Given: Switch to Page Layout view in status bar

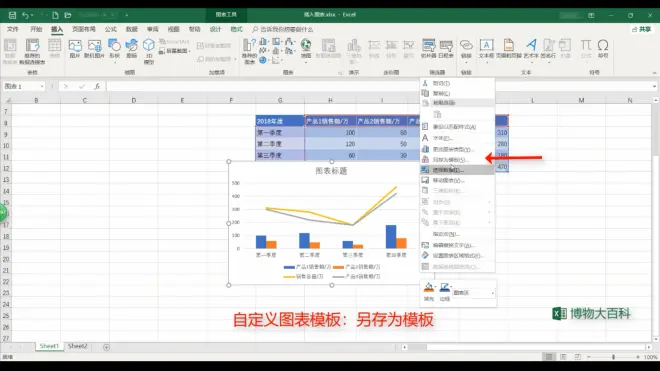Looking at the screenshot, I should click(x=563, y=357).
